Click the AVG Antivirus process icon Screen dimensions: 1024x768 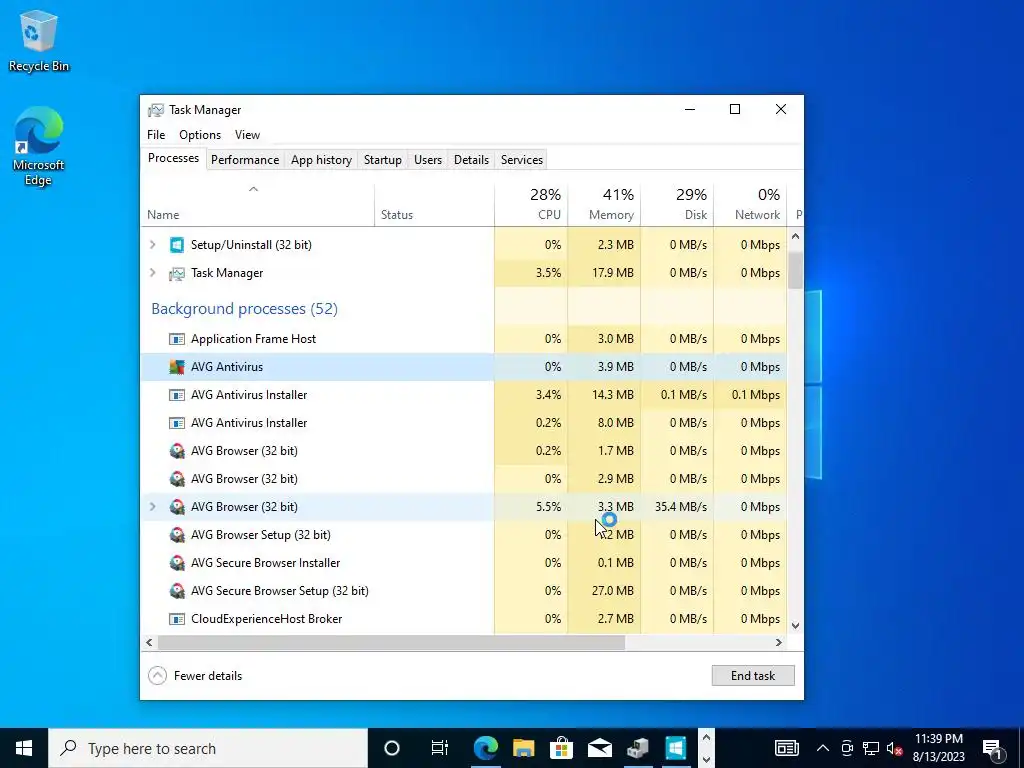[177, 367]
